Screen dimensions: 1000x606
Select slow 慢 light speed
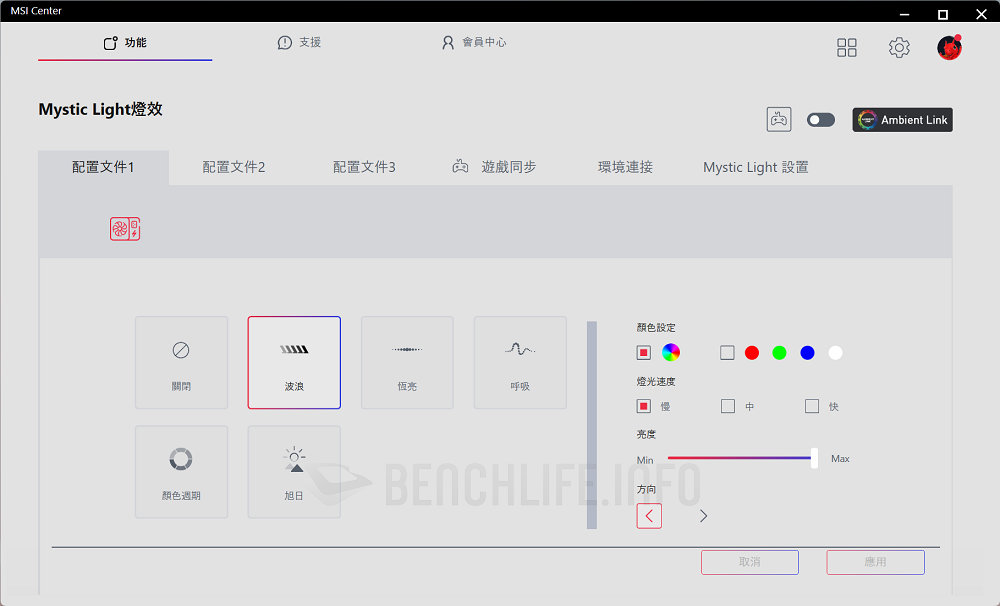click(643, 406)
